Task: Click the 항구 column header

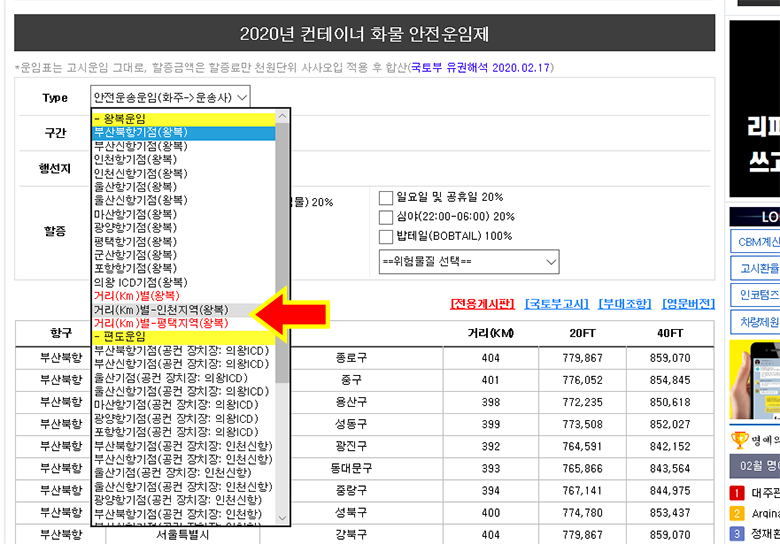Action: 61,333
